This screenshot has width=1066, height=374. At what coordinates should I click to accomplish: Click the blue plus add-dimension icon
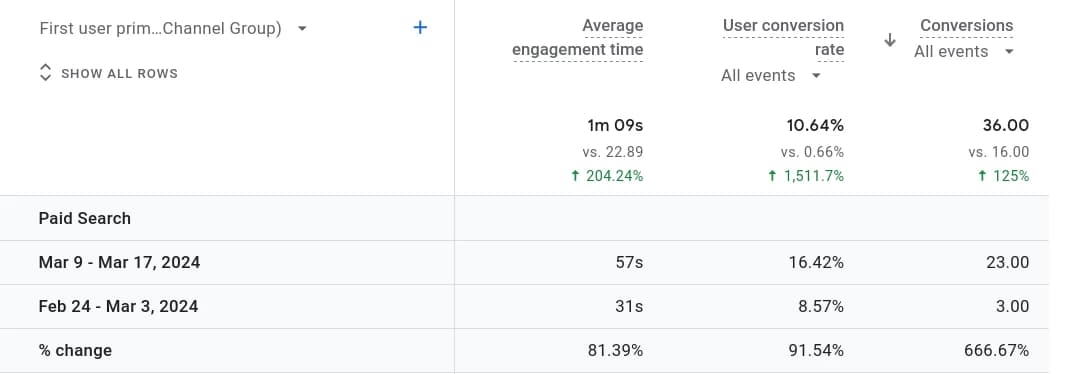[420, 27]
